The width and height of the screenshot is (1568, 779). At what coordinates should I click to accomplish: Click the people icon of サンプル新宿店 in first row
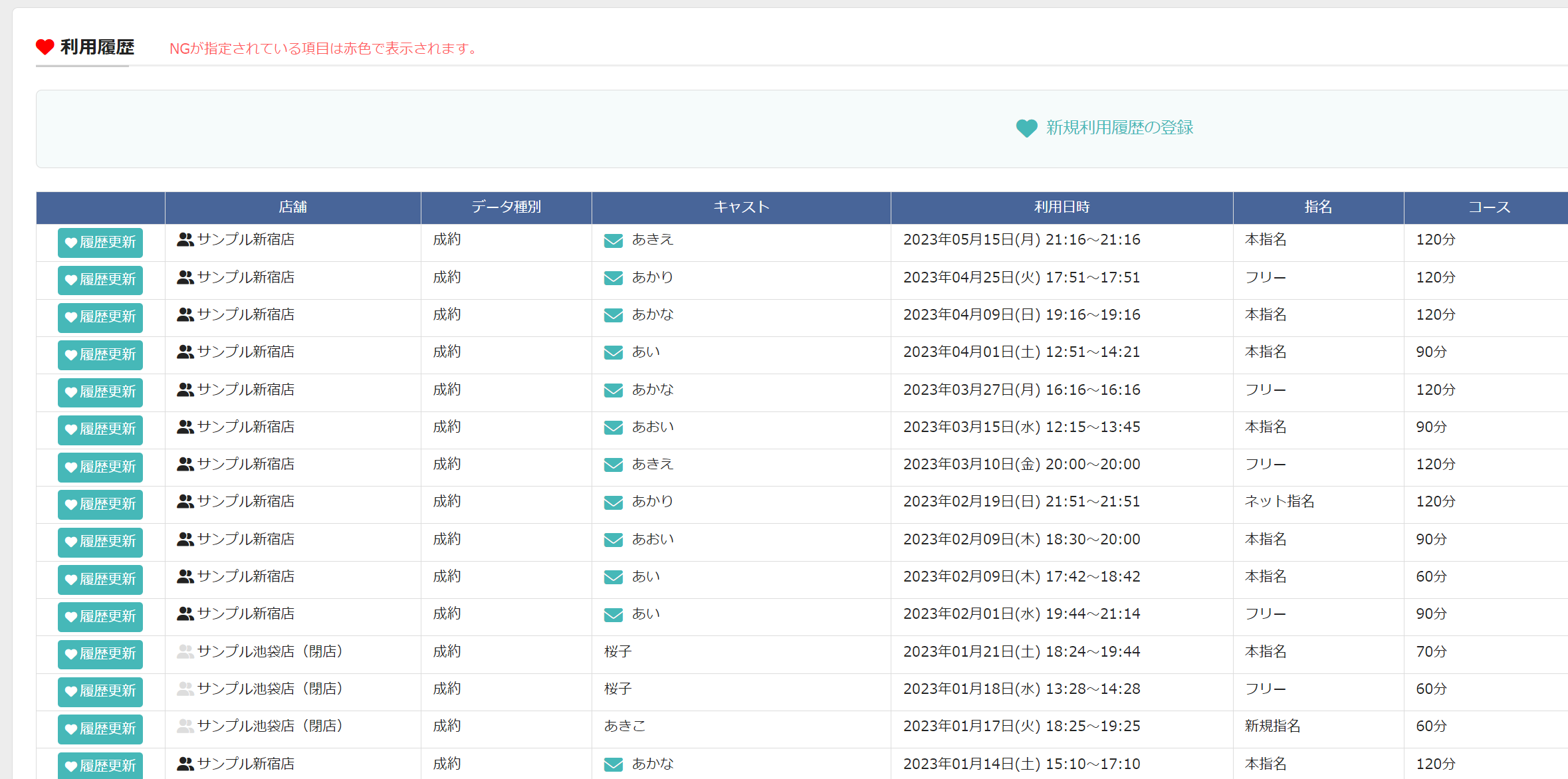pos(185,240)
